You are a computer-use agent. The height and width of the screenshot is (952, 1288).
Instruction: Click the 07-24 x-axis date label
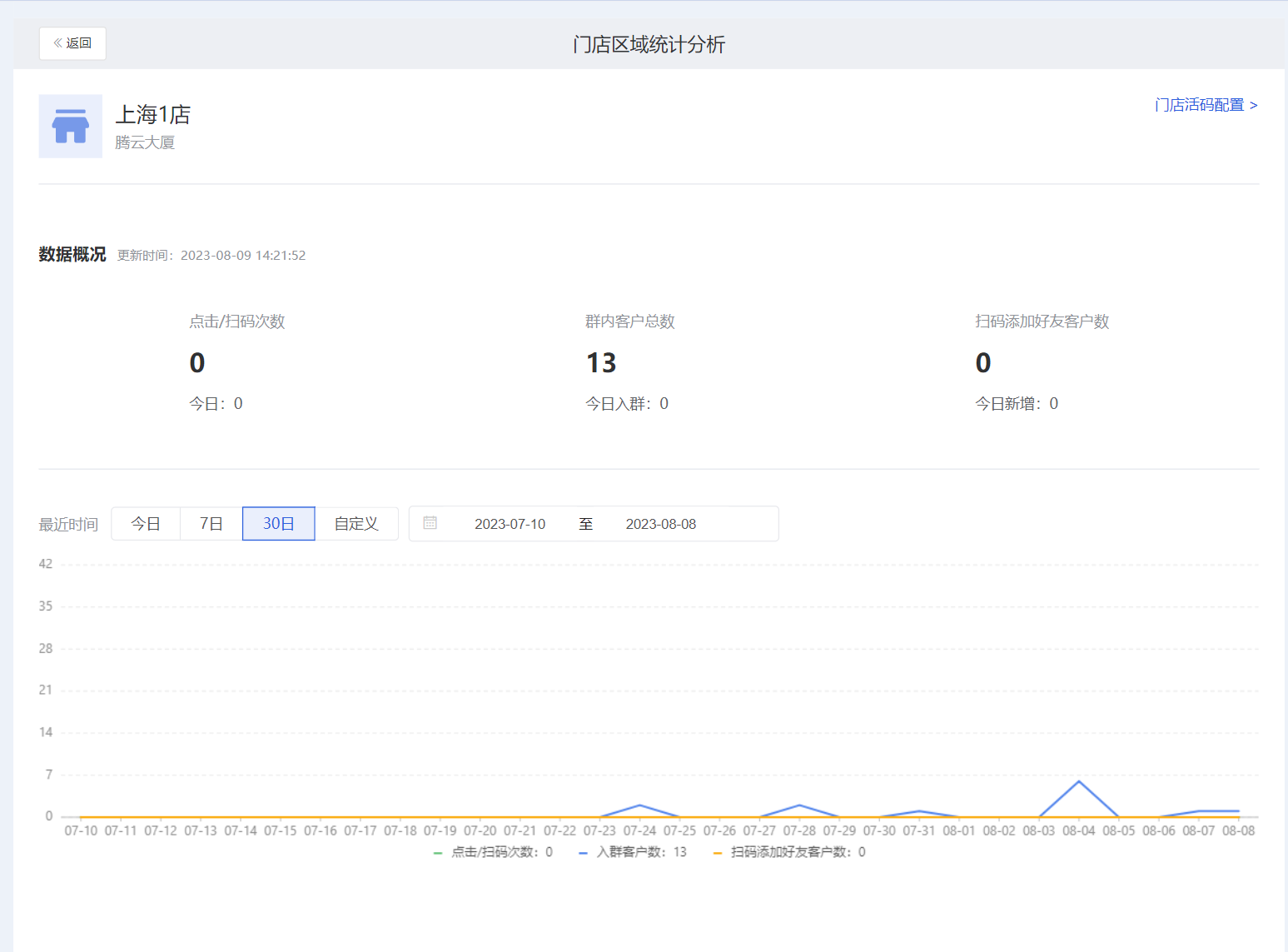(x=639, y=831)
